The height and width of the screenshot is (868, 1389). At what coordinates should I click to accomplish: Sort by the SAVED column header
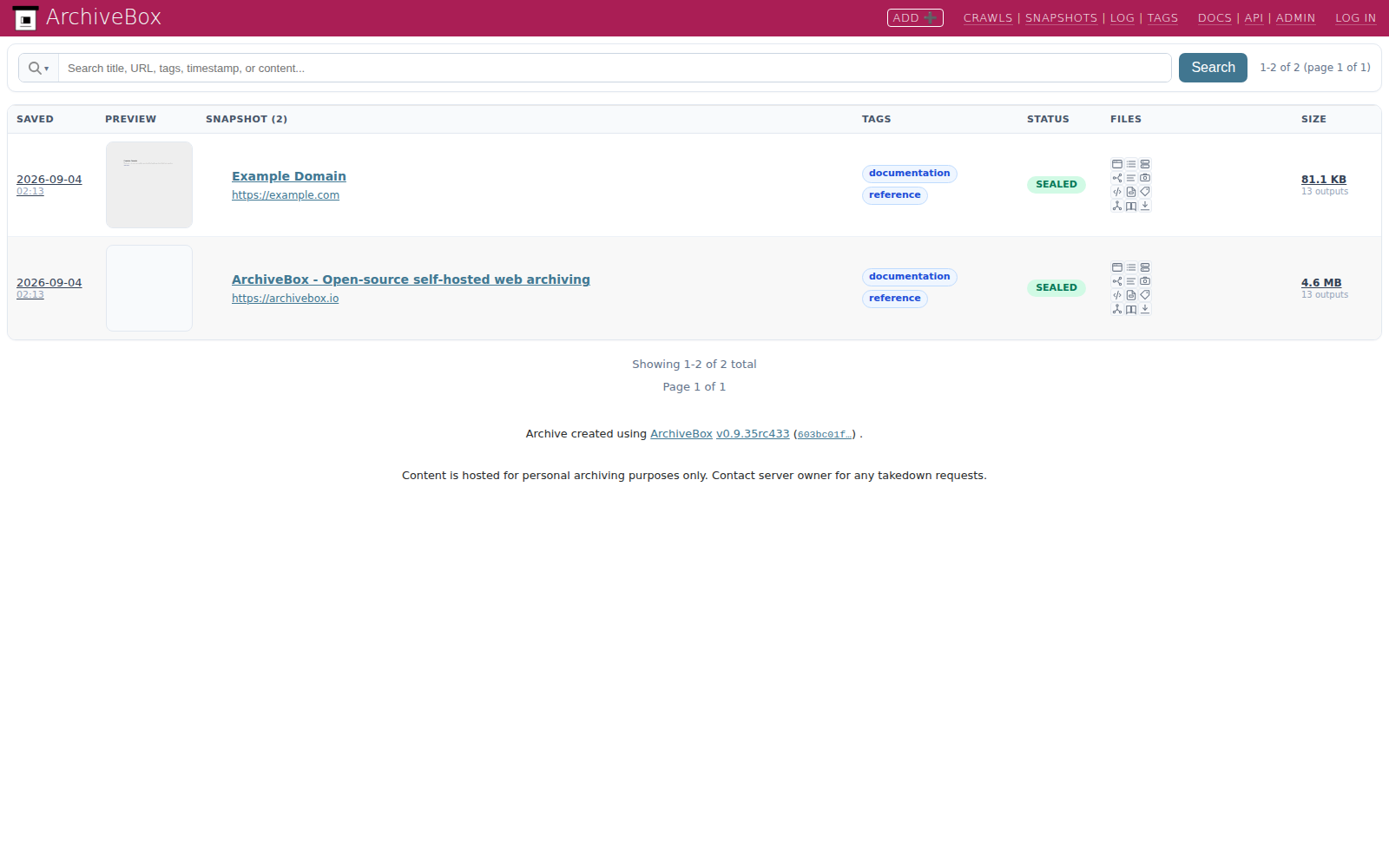pos(35,119)
